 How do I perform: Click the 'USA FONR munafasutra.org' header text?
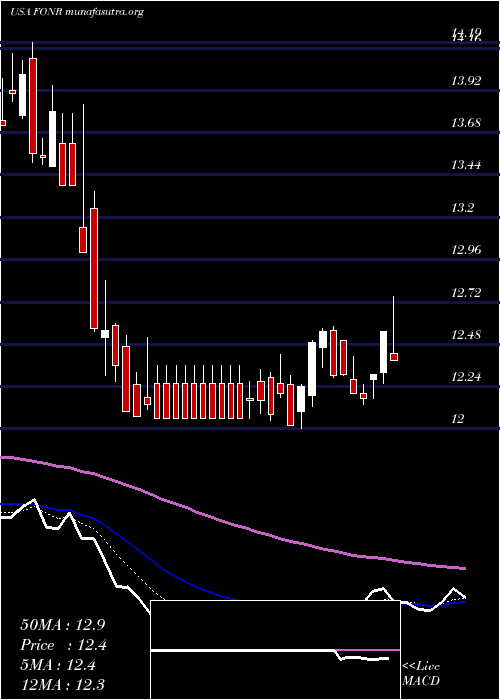77,12
